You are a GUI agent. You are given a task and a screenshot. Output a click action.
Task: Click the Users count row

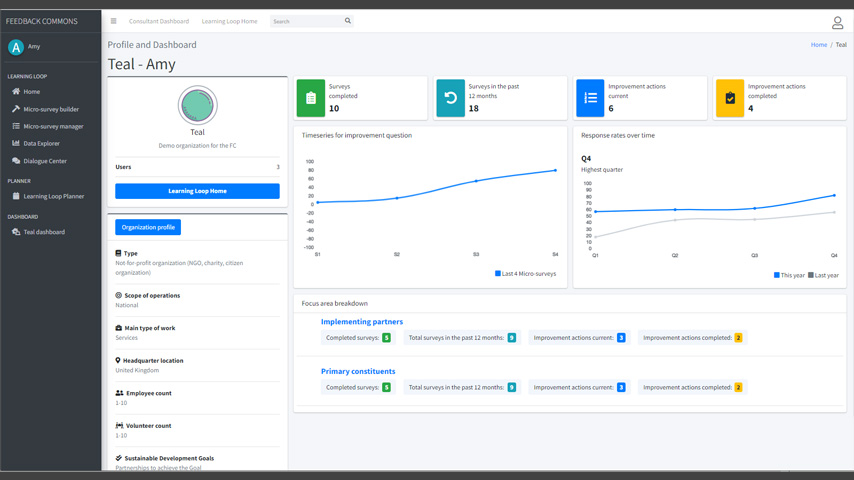coord(197,167)
